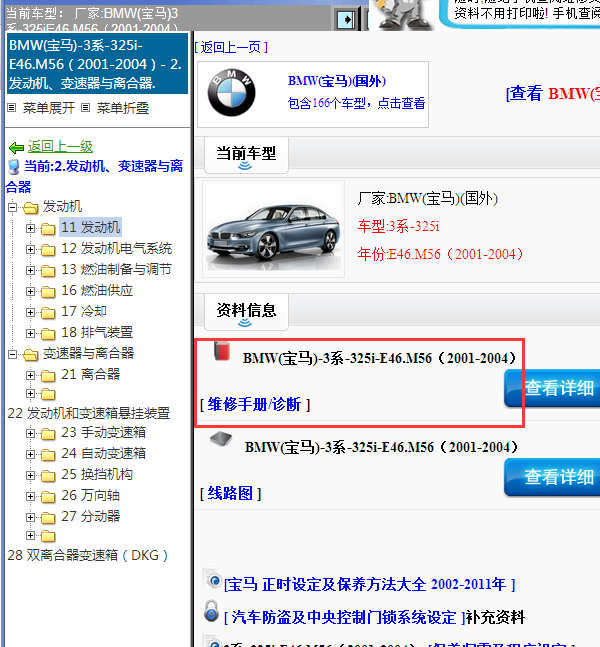Click the 菜单折叠 icon
This screenshot has height=647, width=600.
pos(85,108)
